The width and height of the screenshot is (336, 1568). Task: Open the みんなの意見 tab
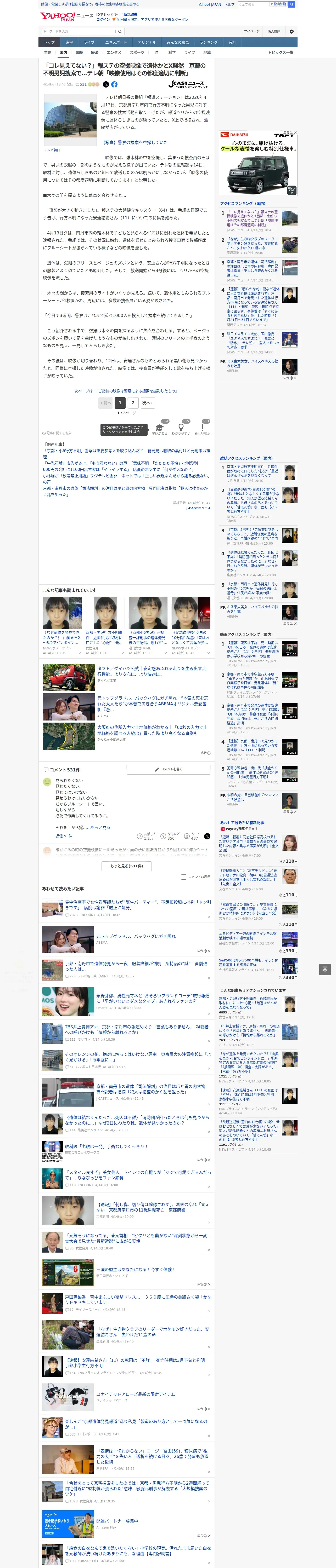pyautogui.click(x=178, y=43)
